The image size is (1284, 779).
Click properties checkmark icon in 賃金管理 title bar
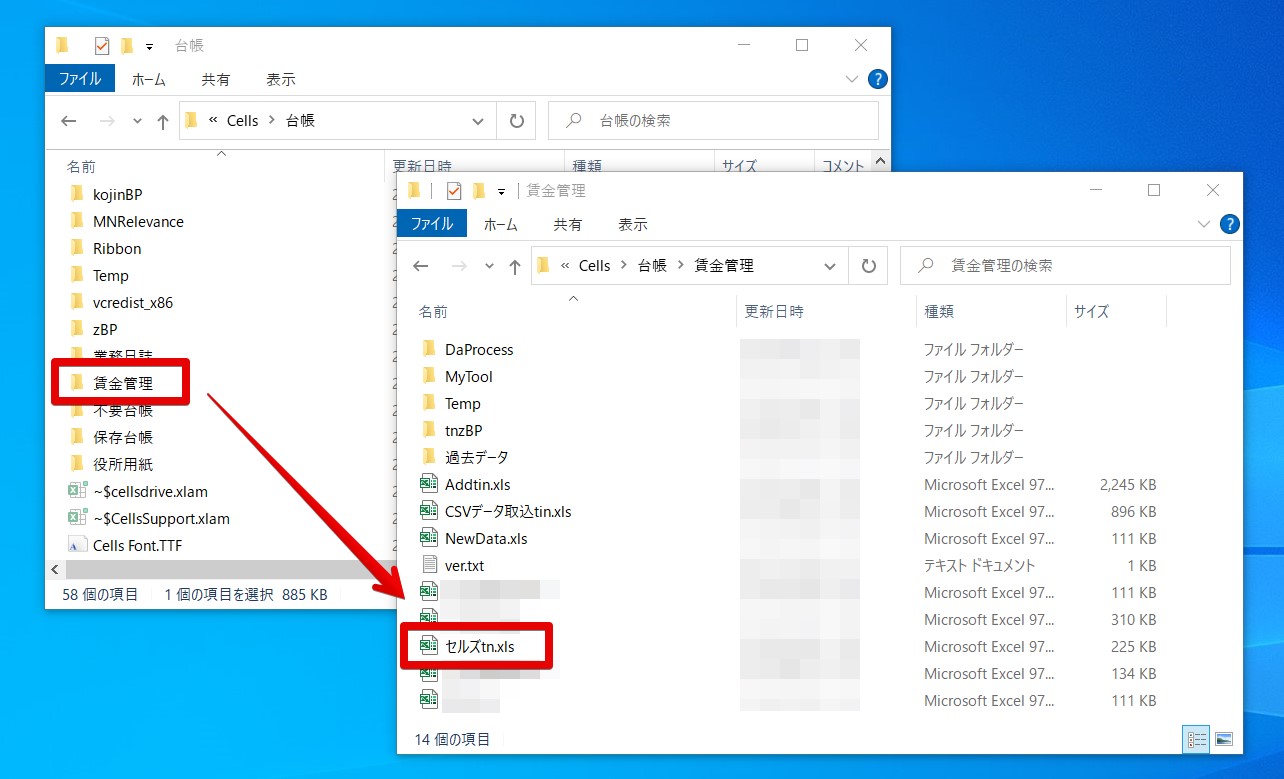pos(454,190)
